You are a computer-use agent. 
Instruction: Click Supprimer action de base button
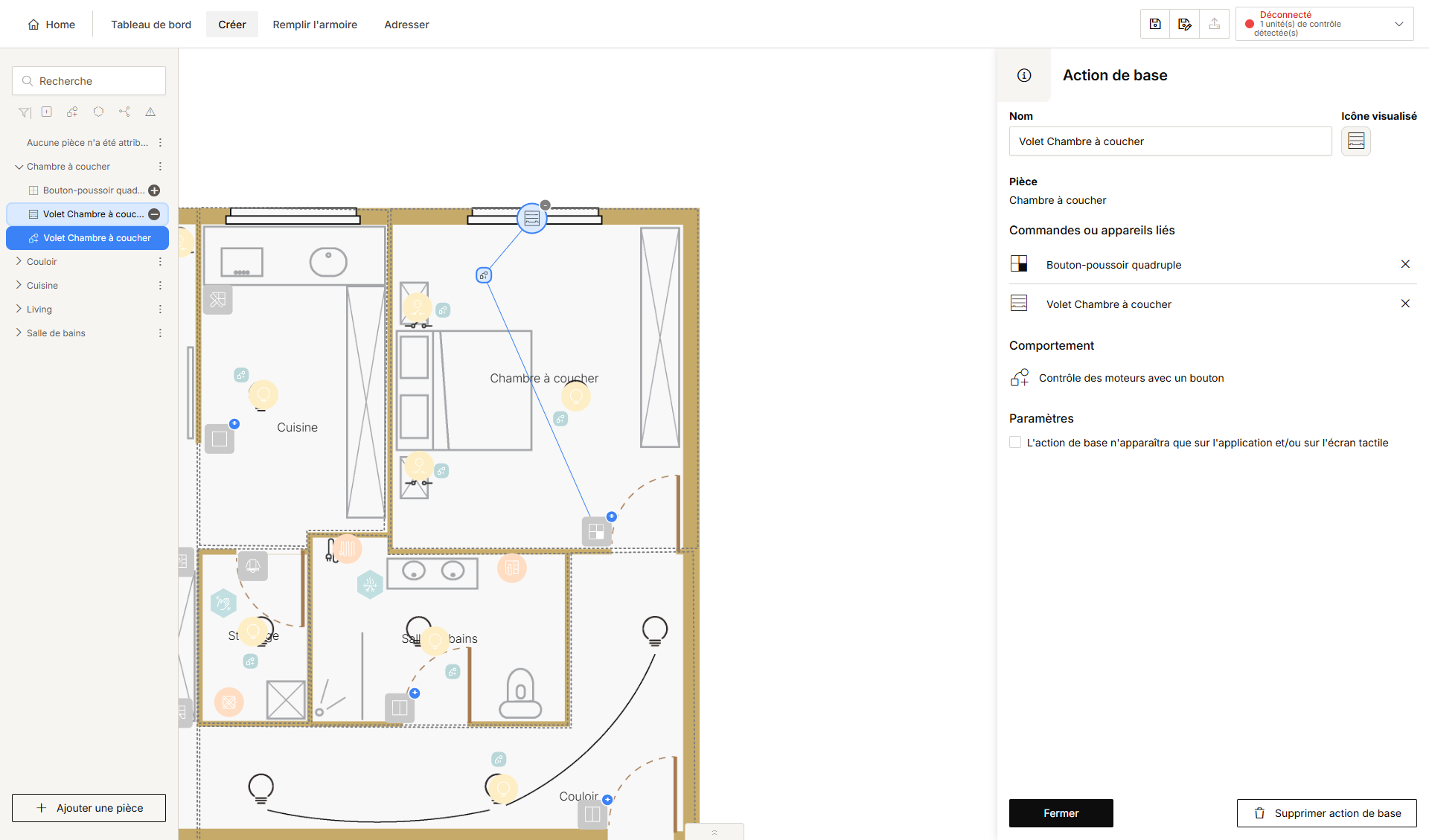point(1327,813)
